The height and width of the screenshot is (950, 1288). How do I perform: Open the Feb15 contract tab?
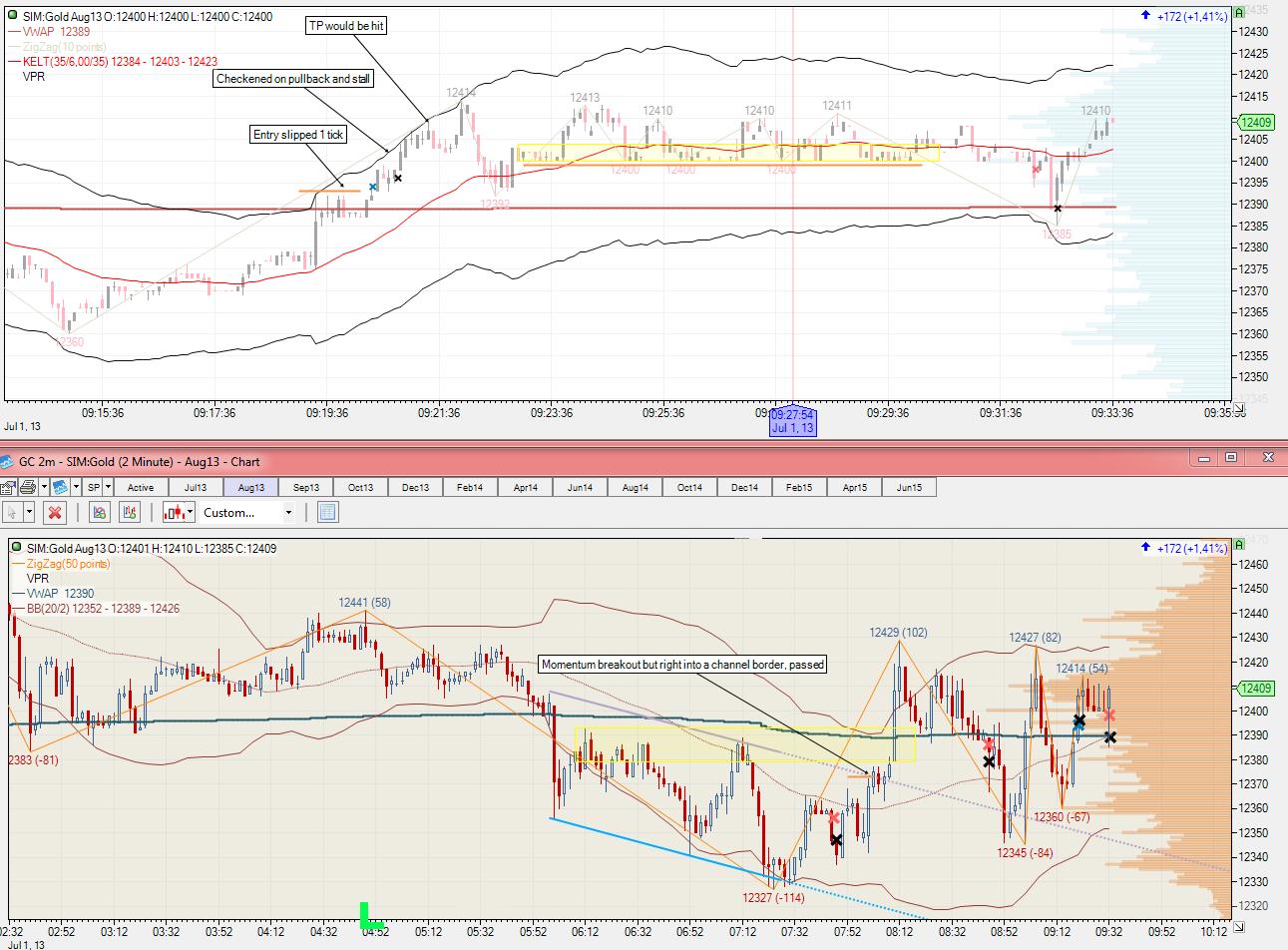[x=799, y=487]
